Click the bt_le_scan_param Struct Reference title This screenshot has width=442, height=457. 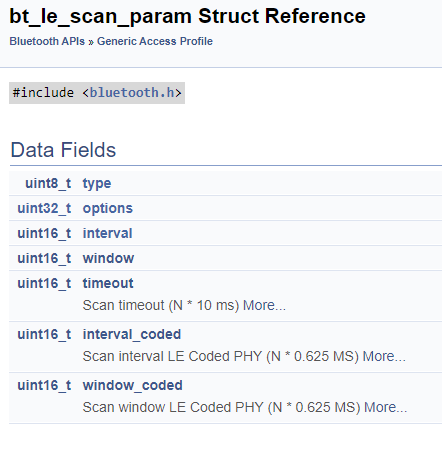[x=187, y=17]
